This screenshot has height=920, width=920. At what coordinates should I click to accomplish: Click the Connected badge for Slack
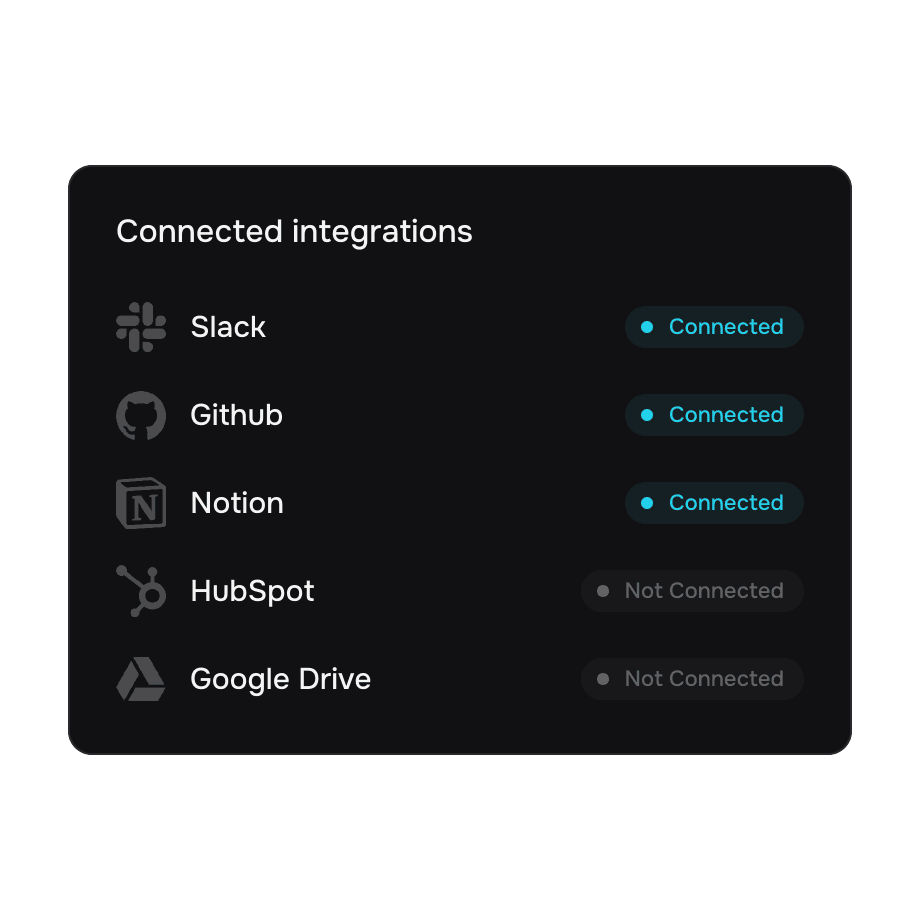coord(714,327)
